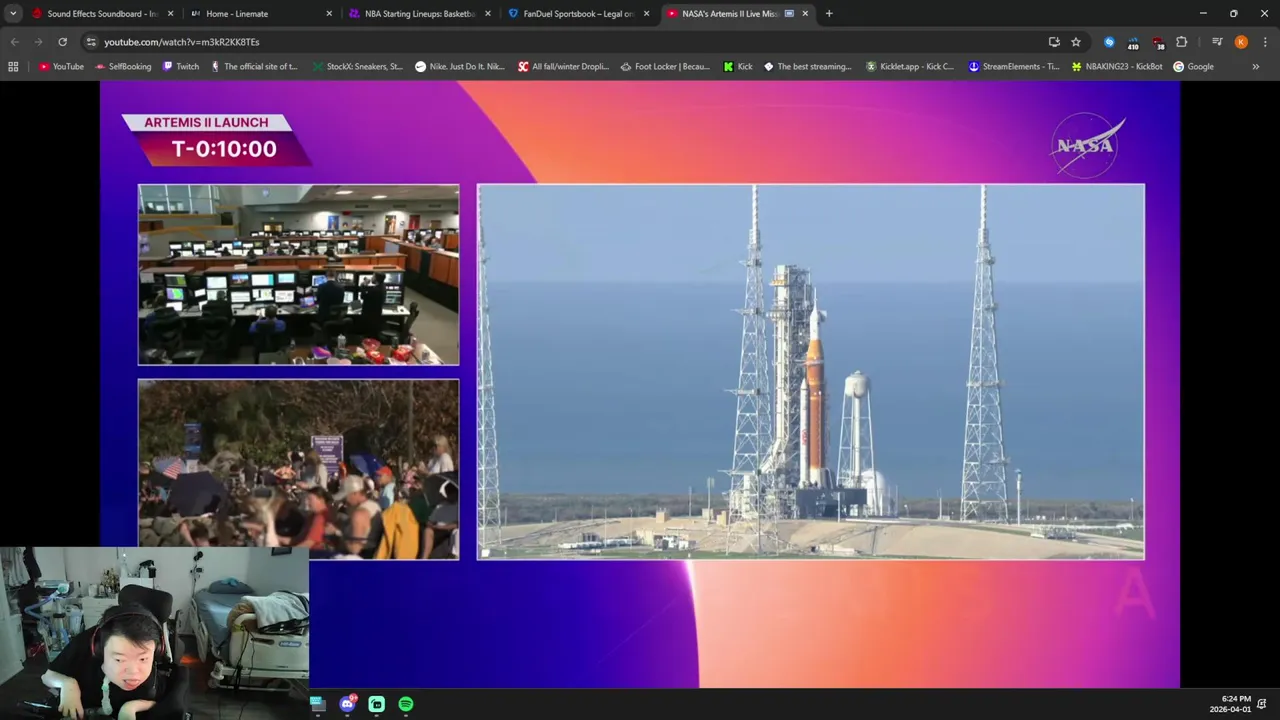Open the Chrome three-dot menu
1280x720 pixels.
1265,42
